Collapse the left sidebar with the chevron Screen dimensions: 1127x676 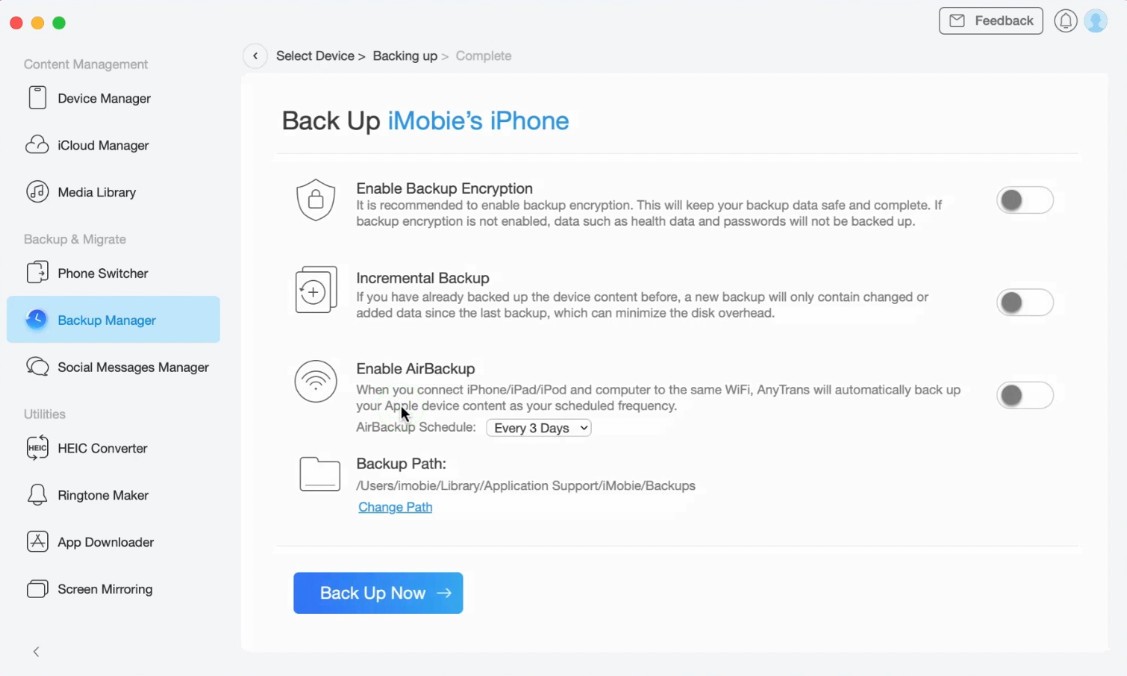36,652
